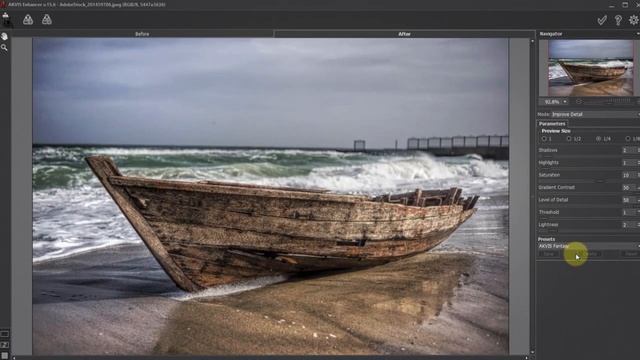
Task: Select the Hand tool
Action: [x=4, y=36]
